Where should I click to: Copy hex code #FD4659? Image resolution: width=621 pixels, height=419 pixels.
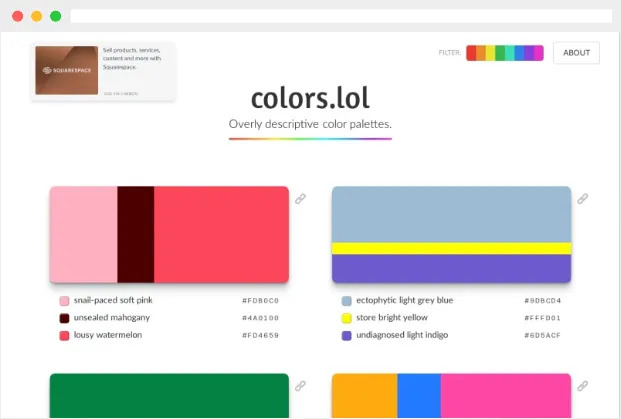pyautogui.click(x=260, y=335)
